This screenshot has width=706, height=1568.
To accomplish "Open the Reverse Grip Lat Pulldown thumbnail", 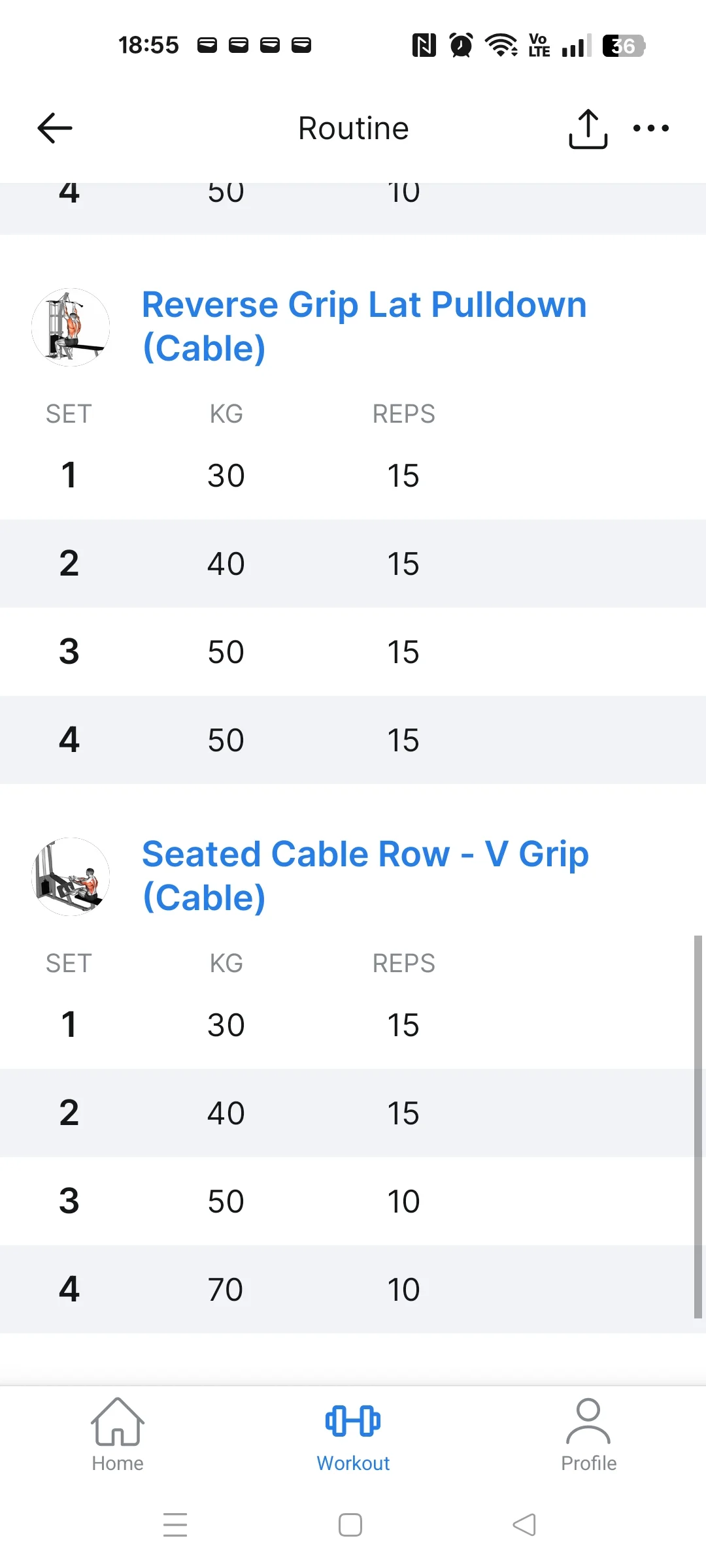I will 71,327.
